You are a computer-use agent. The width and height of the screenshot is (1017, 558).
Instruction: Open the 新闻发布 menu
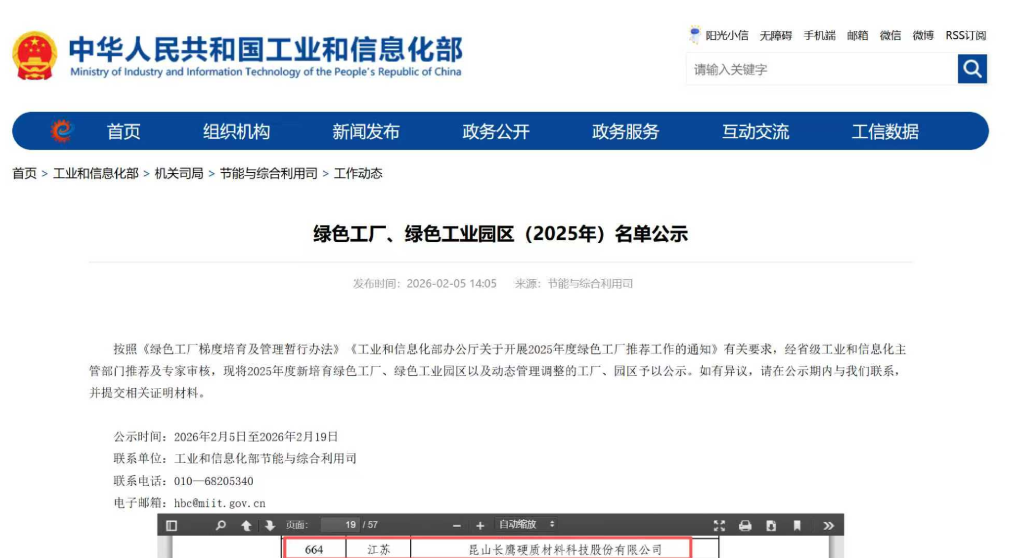tap(366, 132)
